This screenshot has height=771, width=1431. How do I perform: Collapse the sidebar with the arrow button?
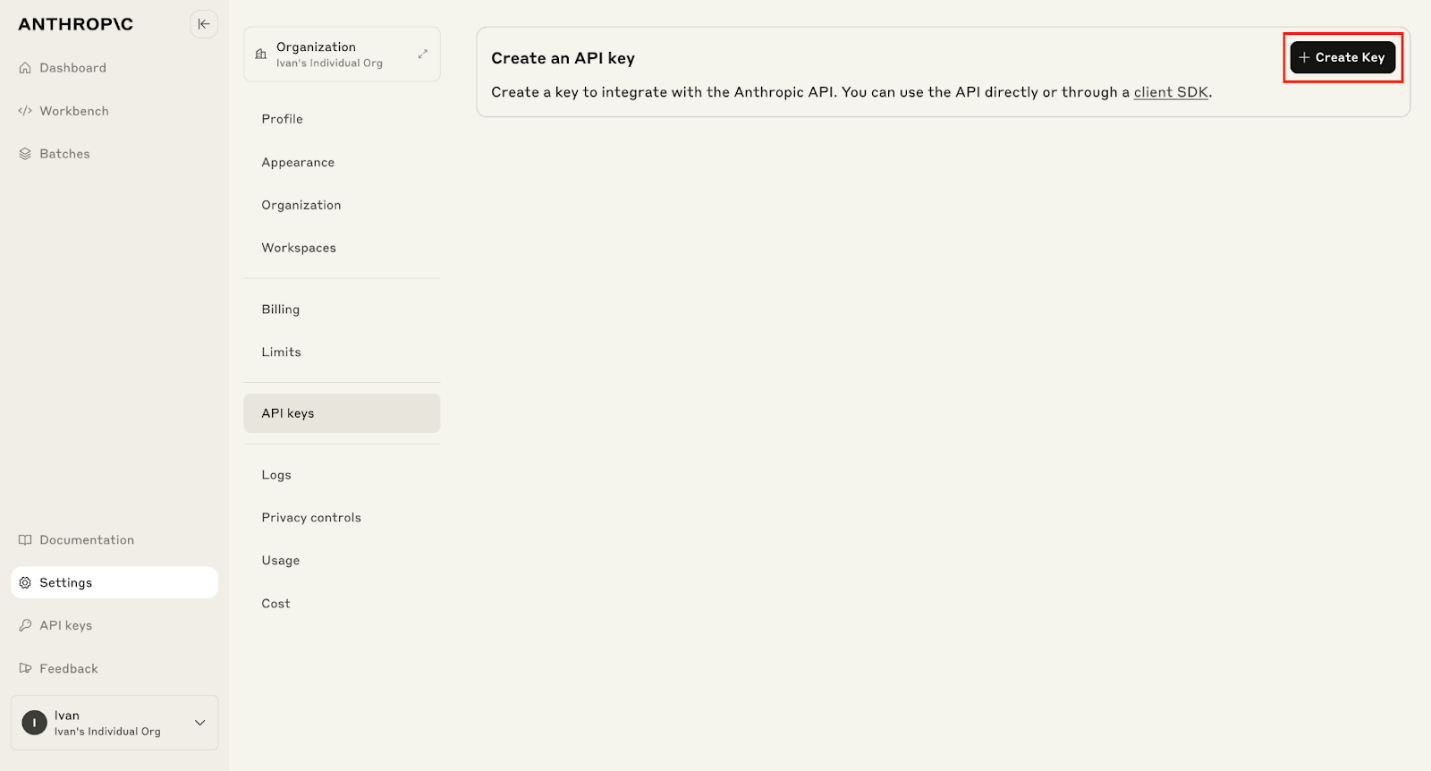[203, 23]
